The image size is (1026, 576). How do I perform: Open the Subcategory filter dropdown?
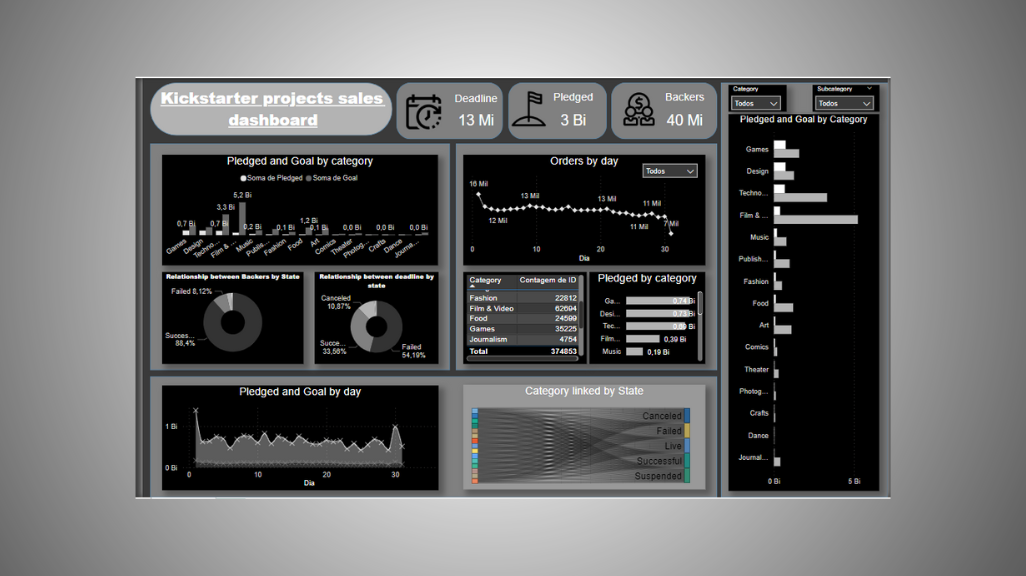pyautogui.click(x=843, y=103)
